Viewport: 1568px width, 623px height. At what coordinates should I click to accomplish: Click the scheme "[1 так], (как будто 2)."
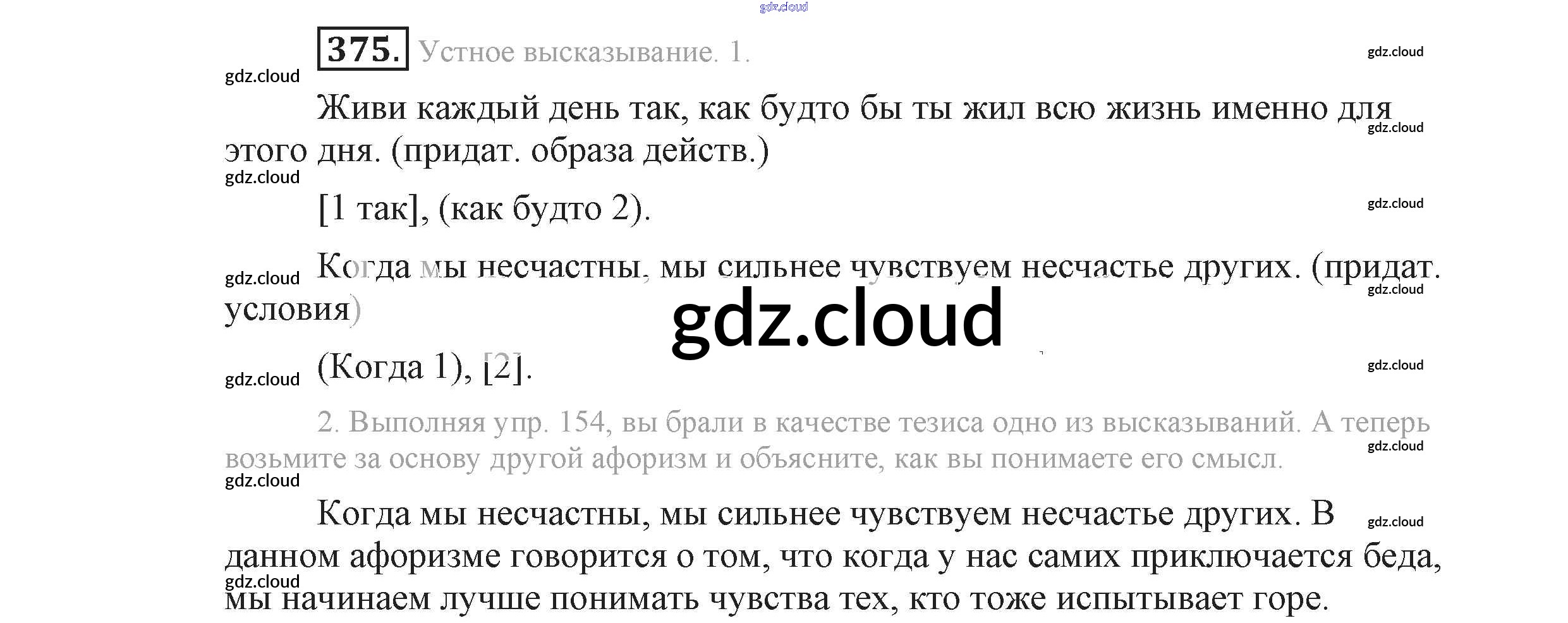[484, 209]
